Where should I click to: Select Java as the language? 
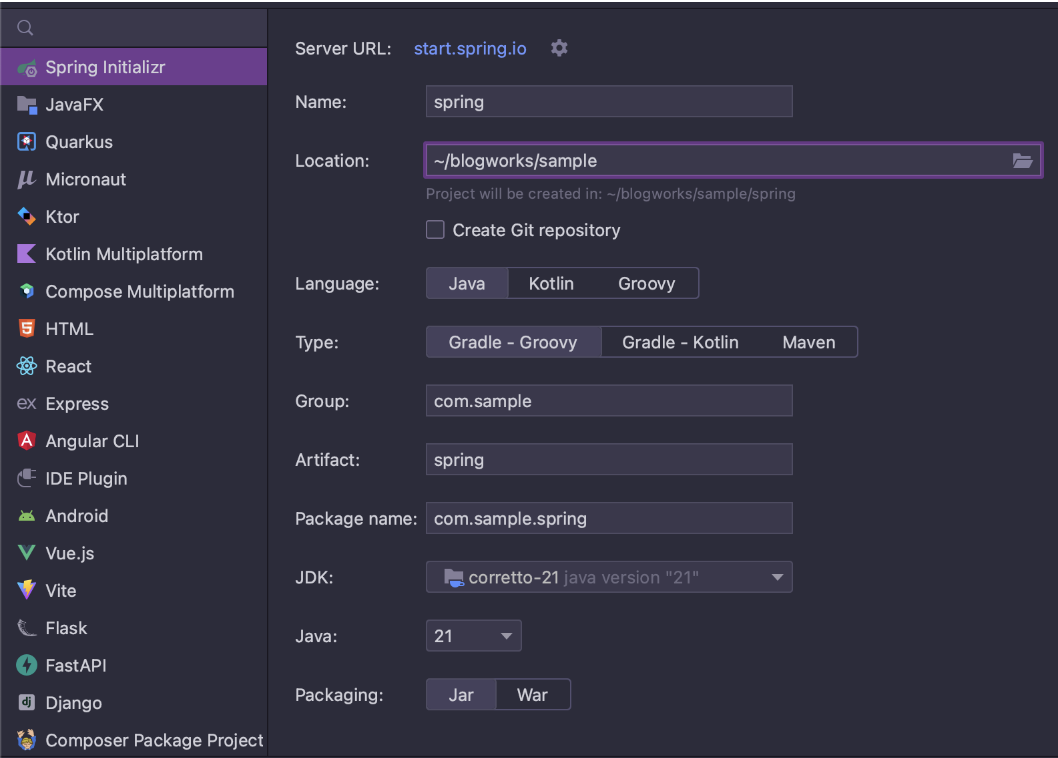(x=467, y=283)
